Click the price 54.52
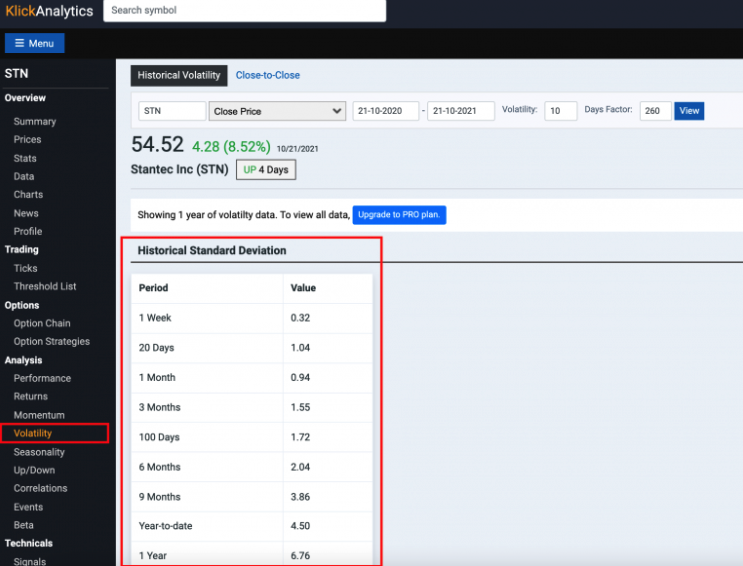The height and width of the screenshot is (566, 743). tap(157, 144)
